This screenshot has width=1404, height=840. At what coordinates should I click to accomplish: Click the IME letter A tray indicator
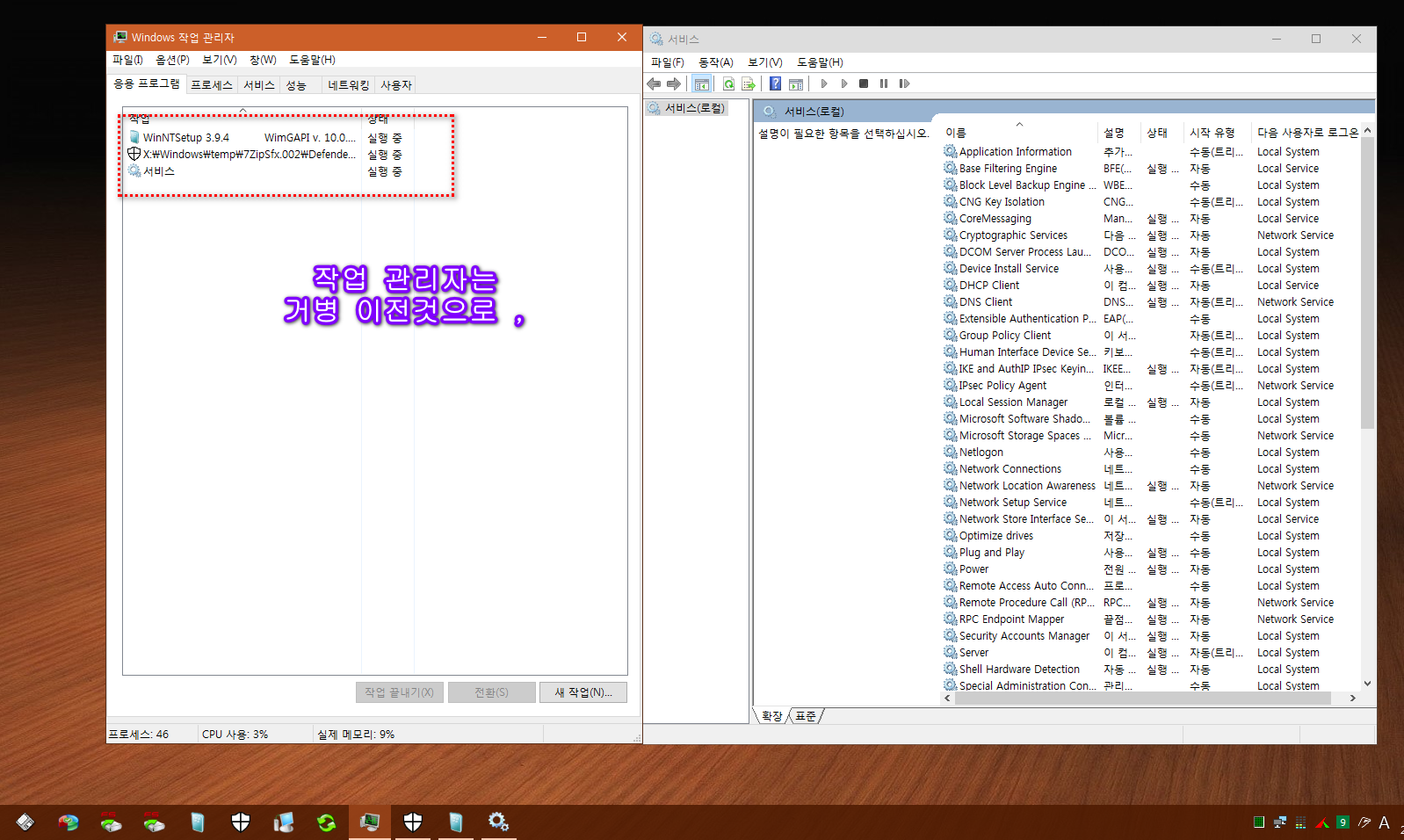[1384, 822]
